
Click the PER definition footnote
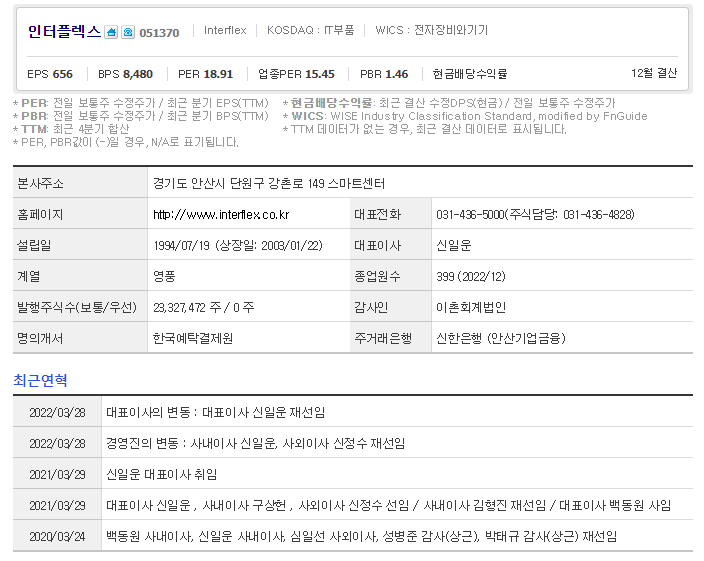141,103
